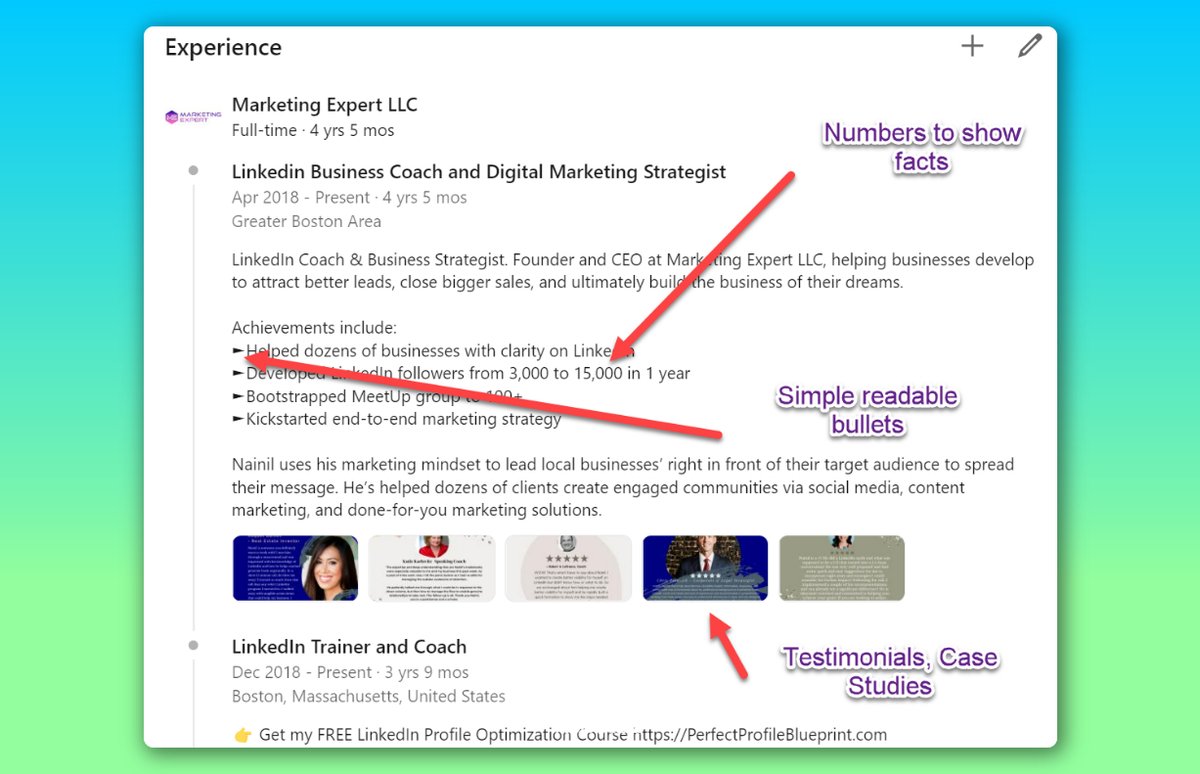Viewport: 1200px width, 774px height.
Task: Click the 'Simple readable bullets' annotation label
Action: (x=868, y=410)
